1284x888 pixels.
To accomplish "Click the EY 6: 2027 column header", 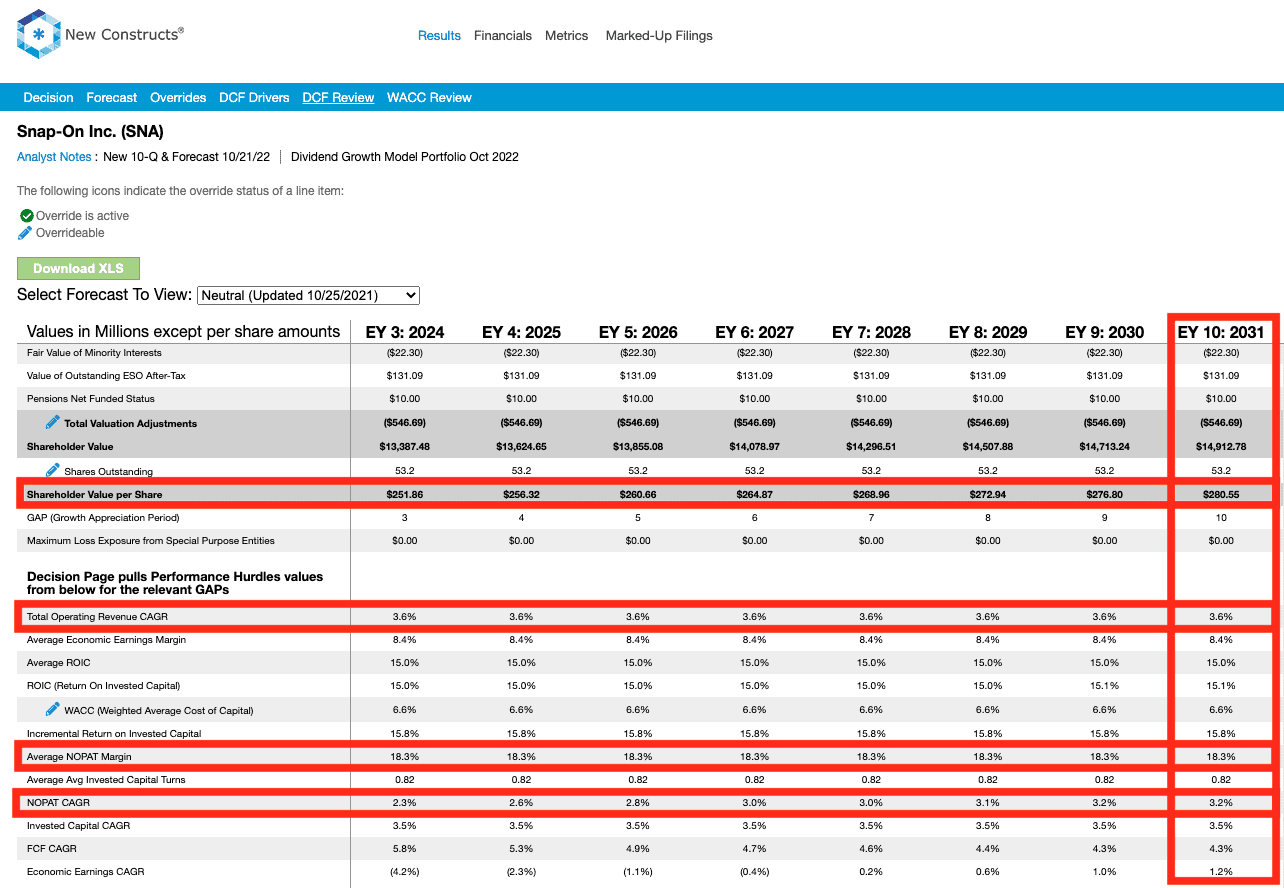I will click(x=754, y=332).
